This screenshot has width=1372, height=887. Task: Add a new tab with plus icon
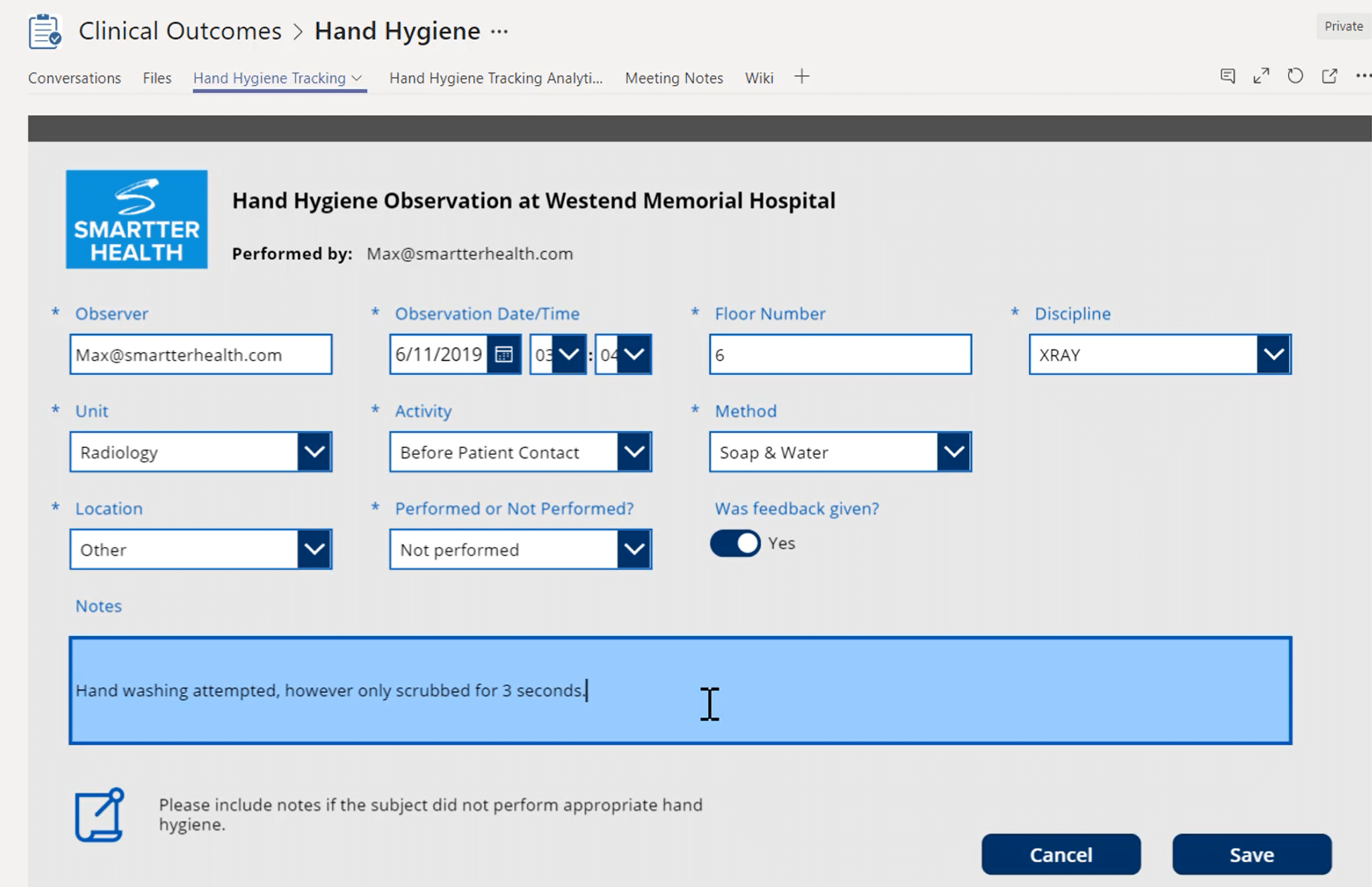pos(801,77)
